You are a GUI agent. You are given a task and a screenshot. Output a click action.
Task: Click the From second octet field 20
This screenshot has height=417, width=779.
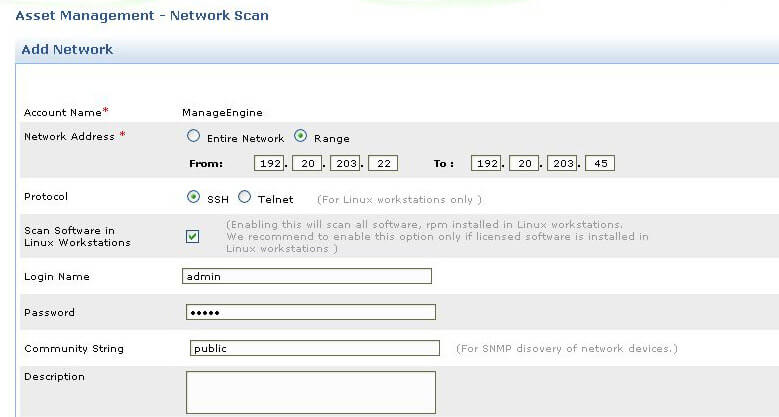tap(307, 163)
